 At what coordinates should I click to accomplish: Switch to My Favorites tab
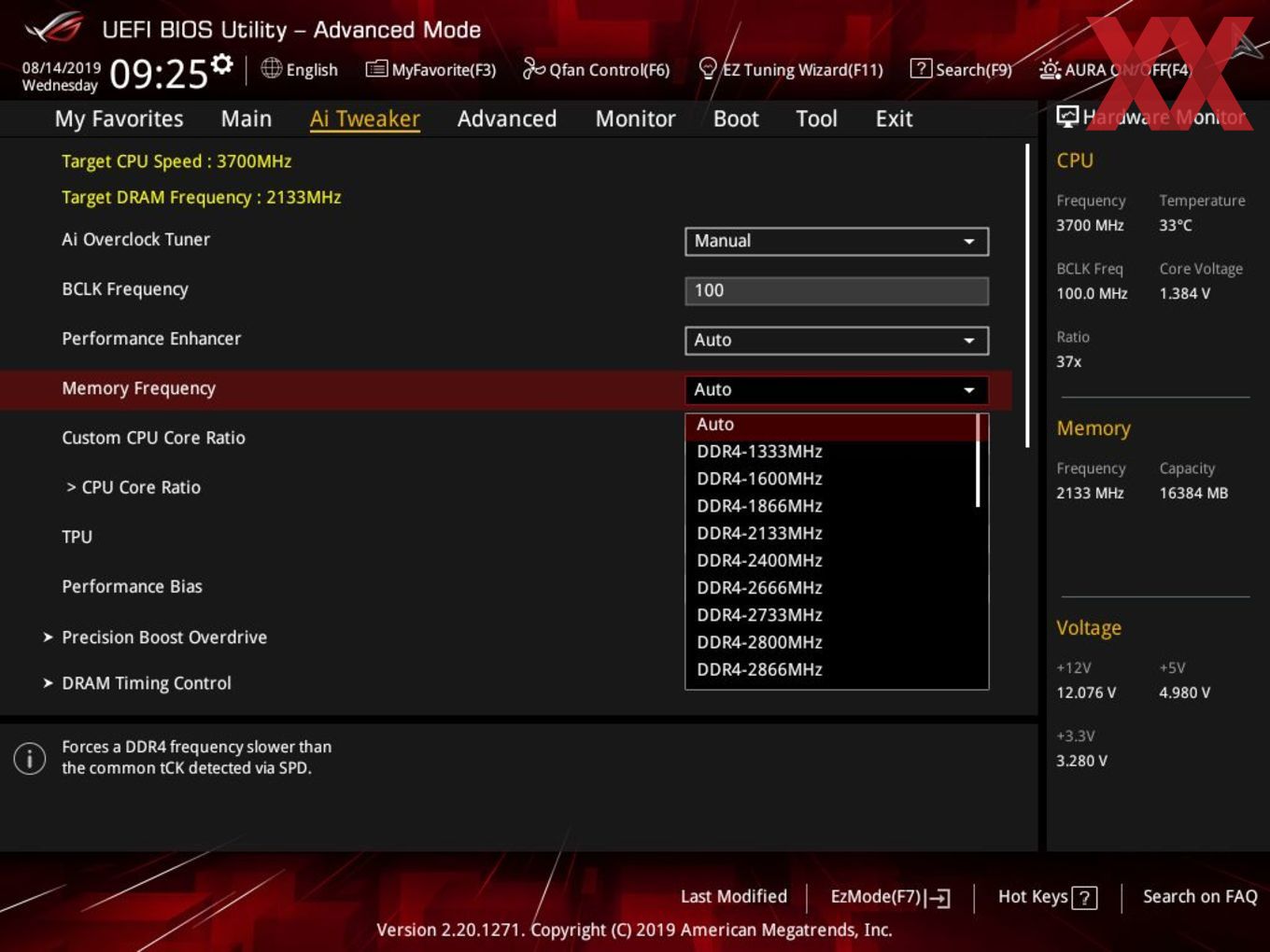pos(119,119)
